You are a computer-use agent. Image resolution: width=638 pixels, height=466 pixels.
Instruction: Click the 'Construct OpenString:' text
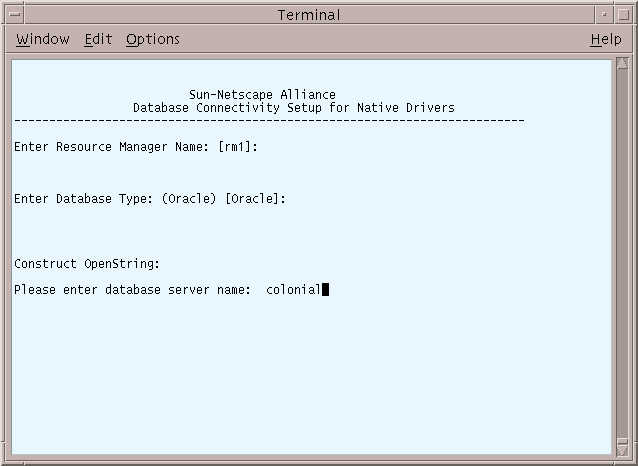(87, 264)
